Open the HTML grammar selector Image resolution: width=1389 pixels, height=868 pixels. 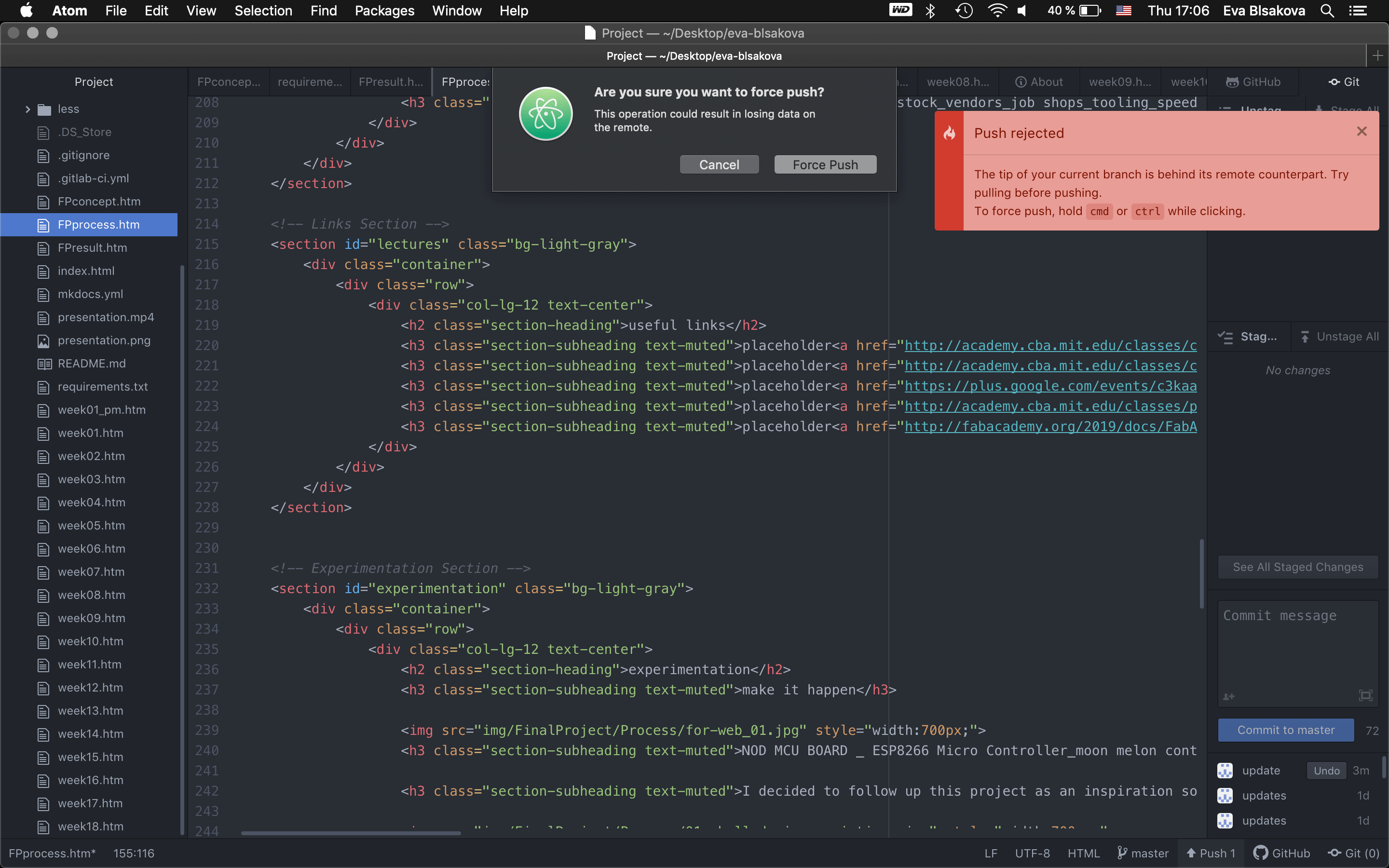pyautogui.click(x=1083, y=853)
